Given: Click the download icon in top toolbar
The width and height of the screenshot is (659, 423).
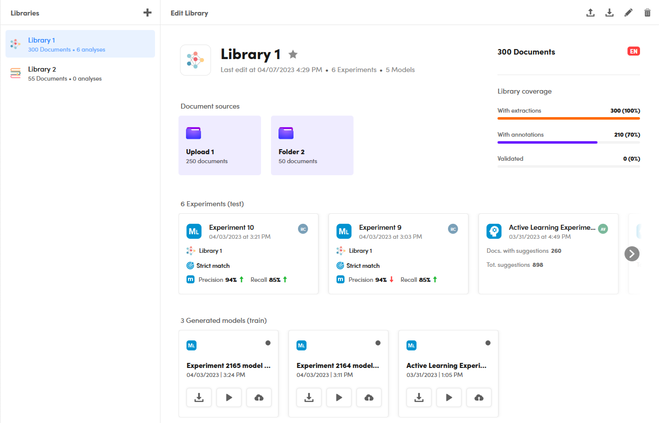Looking at the screenshot, I should tap(609, 13).
